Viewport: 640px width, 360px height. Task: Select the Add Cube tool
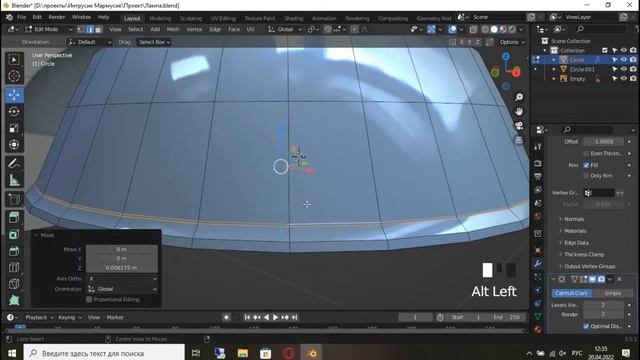(x=14, y=199)
